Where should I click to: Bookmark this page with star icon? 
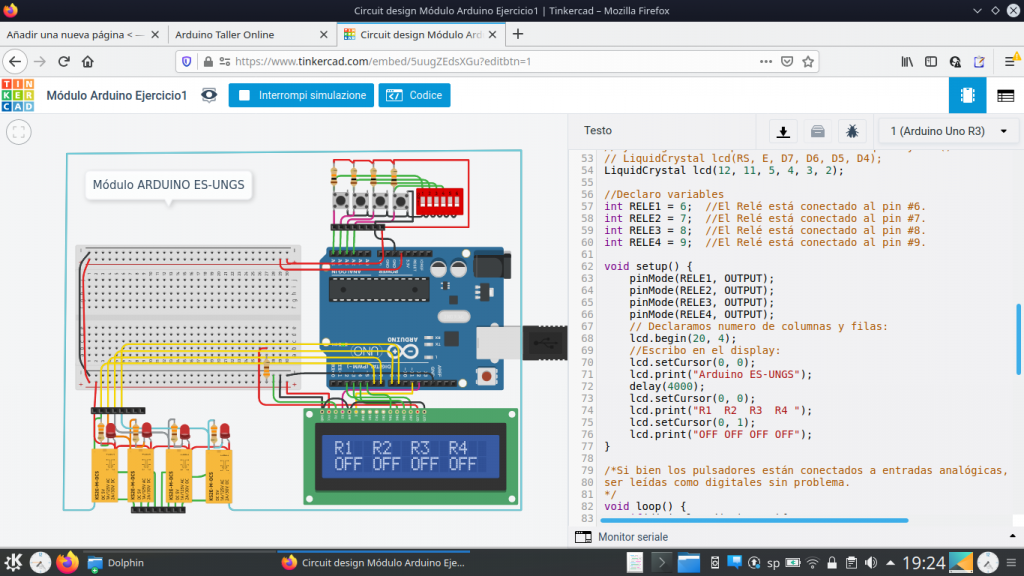click(808, 61)
